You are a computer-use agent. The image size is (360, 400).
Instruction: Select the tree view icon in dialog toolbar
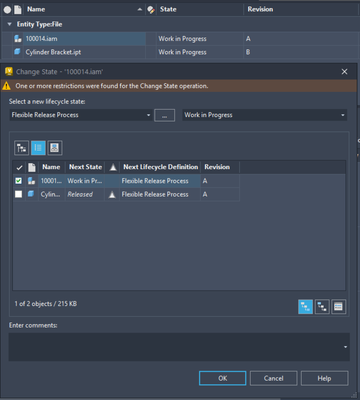[x=21, y=148]
